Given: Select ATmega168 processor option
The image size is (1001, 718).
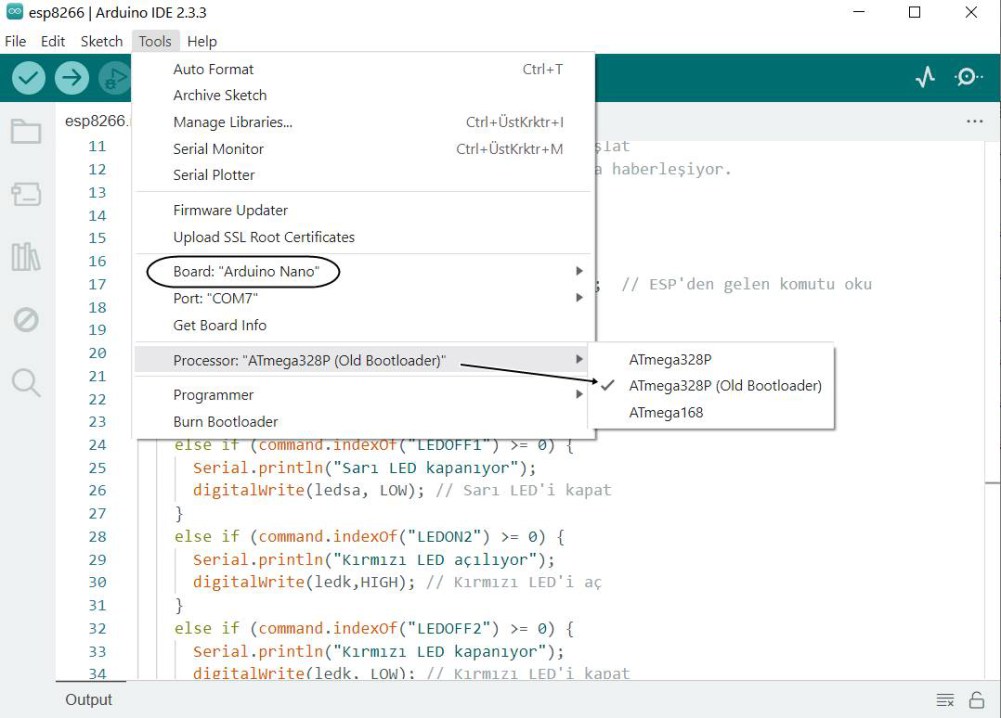Looking at the screenshot, I should (x=711, y=412).
